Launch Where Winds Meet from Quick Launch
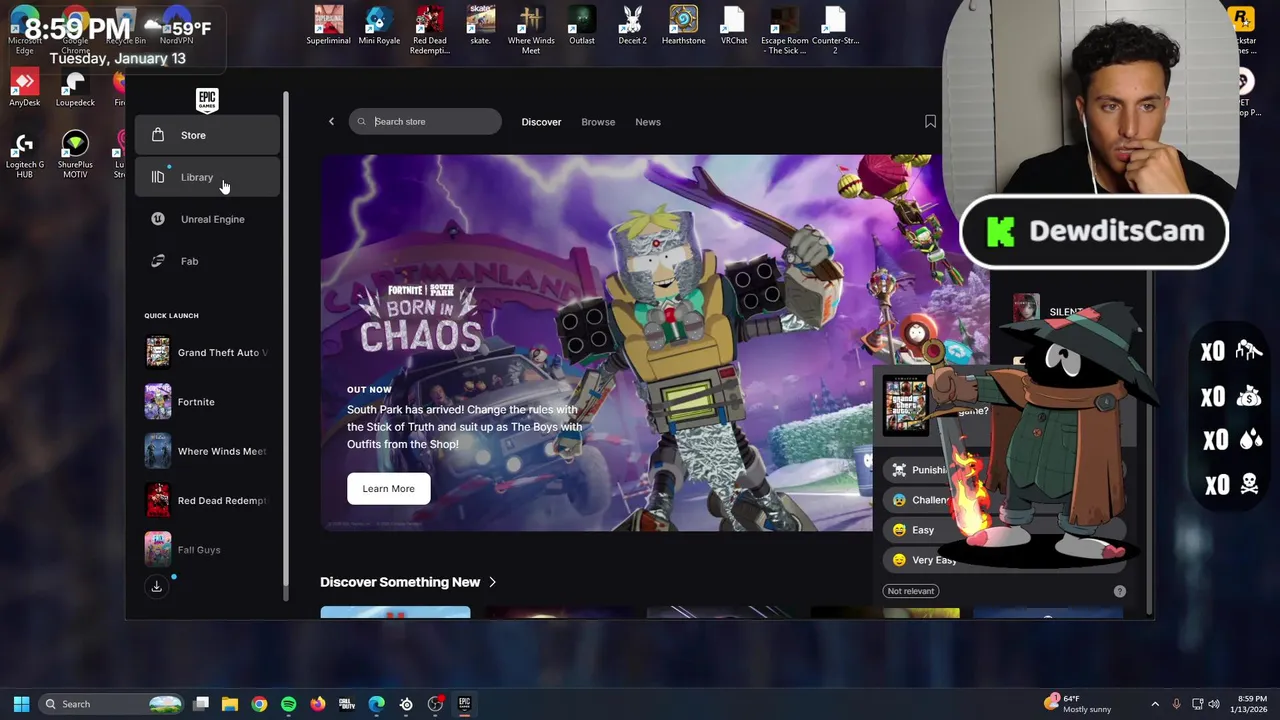The width and height of the screenshot is (1280, 720). point(207,451)
